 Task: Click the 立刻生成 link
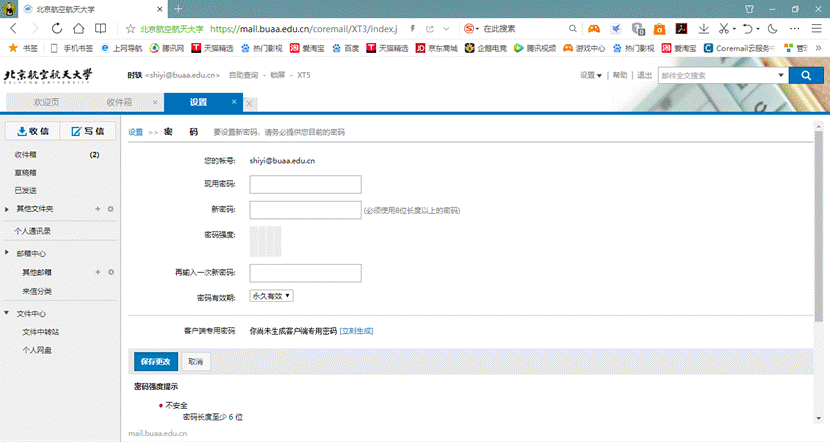[x=356, y=330]
